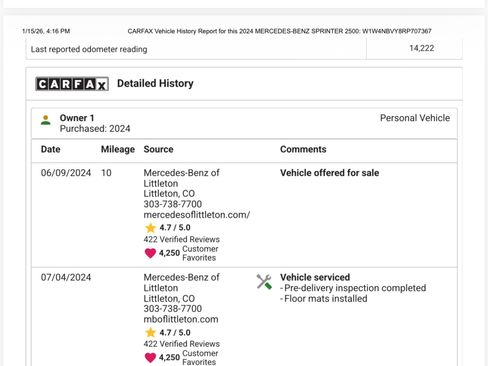Click the CARFAX logo
488x366 pixels.
coord(72,84)
